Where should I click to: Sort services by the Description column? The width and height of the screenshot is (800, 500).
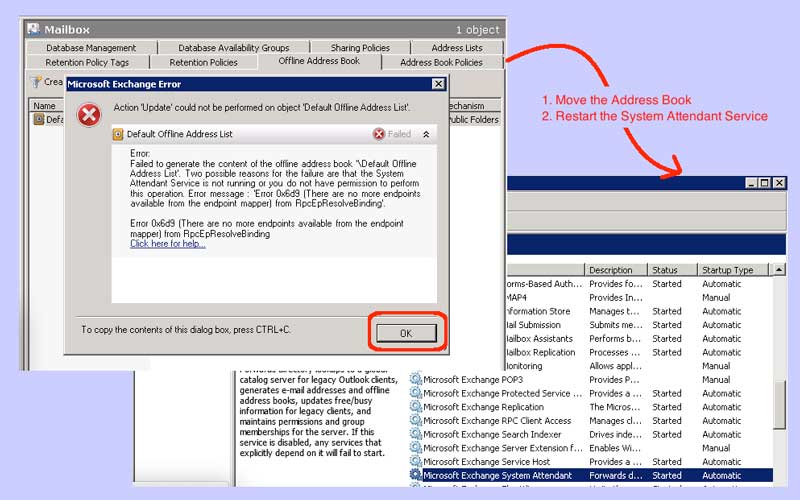tap(616, 270)
